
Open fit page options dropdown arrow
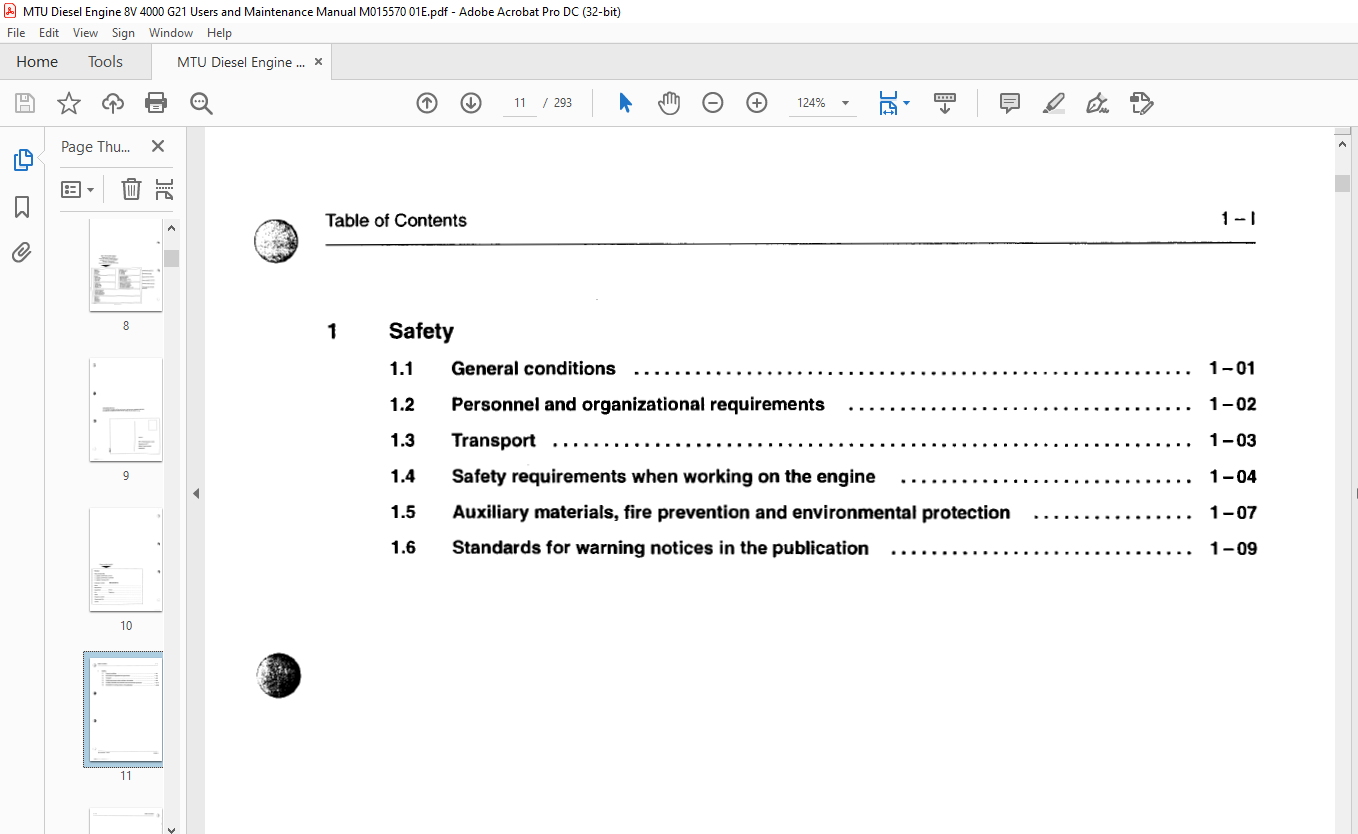906,103
